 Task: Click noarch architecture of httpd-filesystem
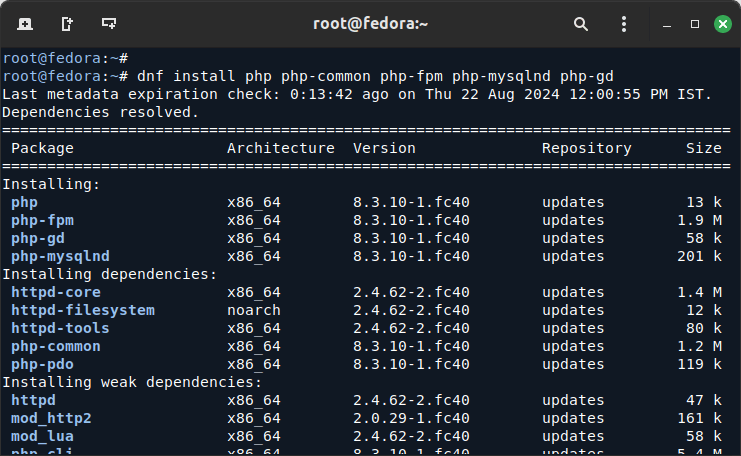(x=254, y=310)
